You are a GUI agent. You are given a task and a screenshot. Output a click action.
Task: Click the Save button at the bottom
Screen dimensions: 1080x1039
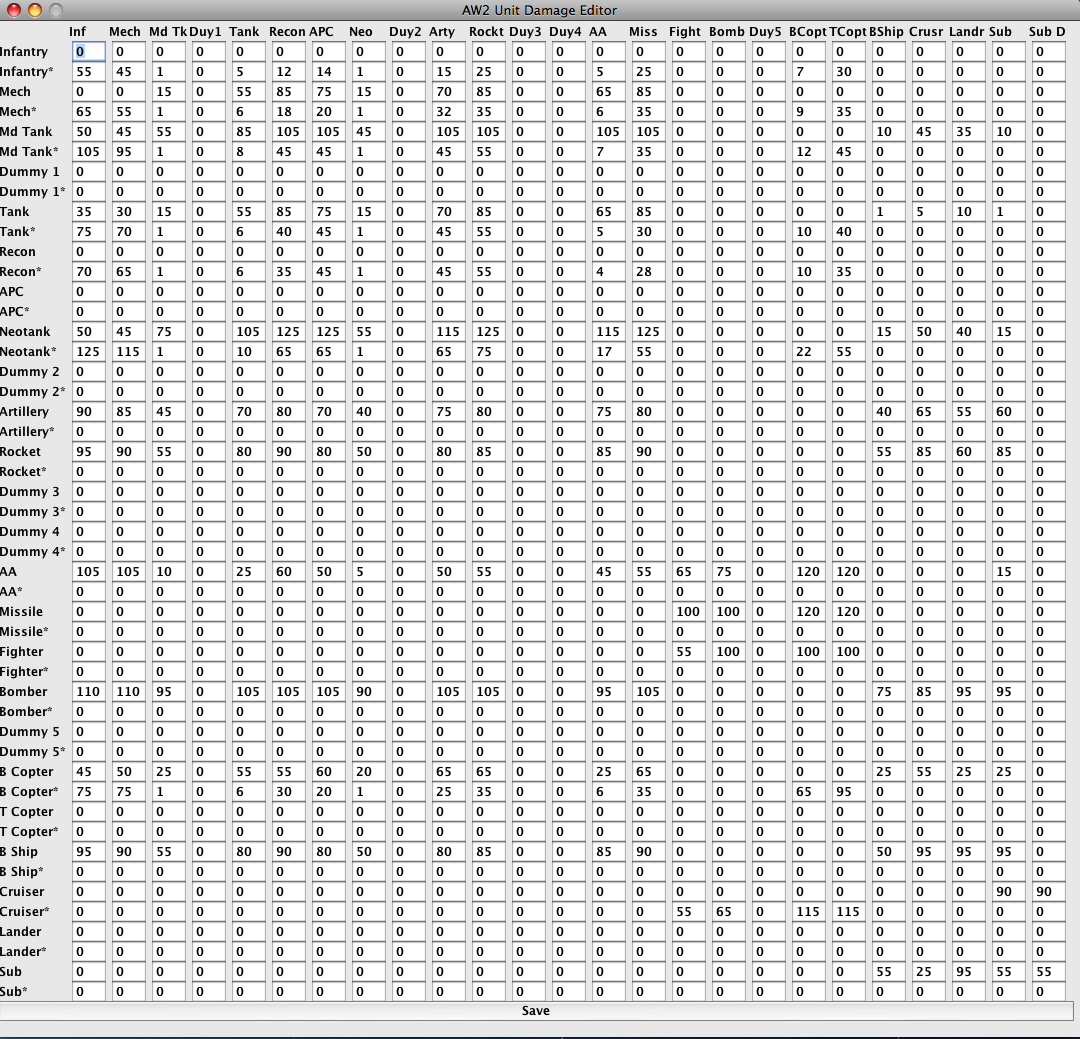(x=535, y=1011)
